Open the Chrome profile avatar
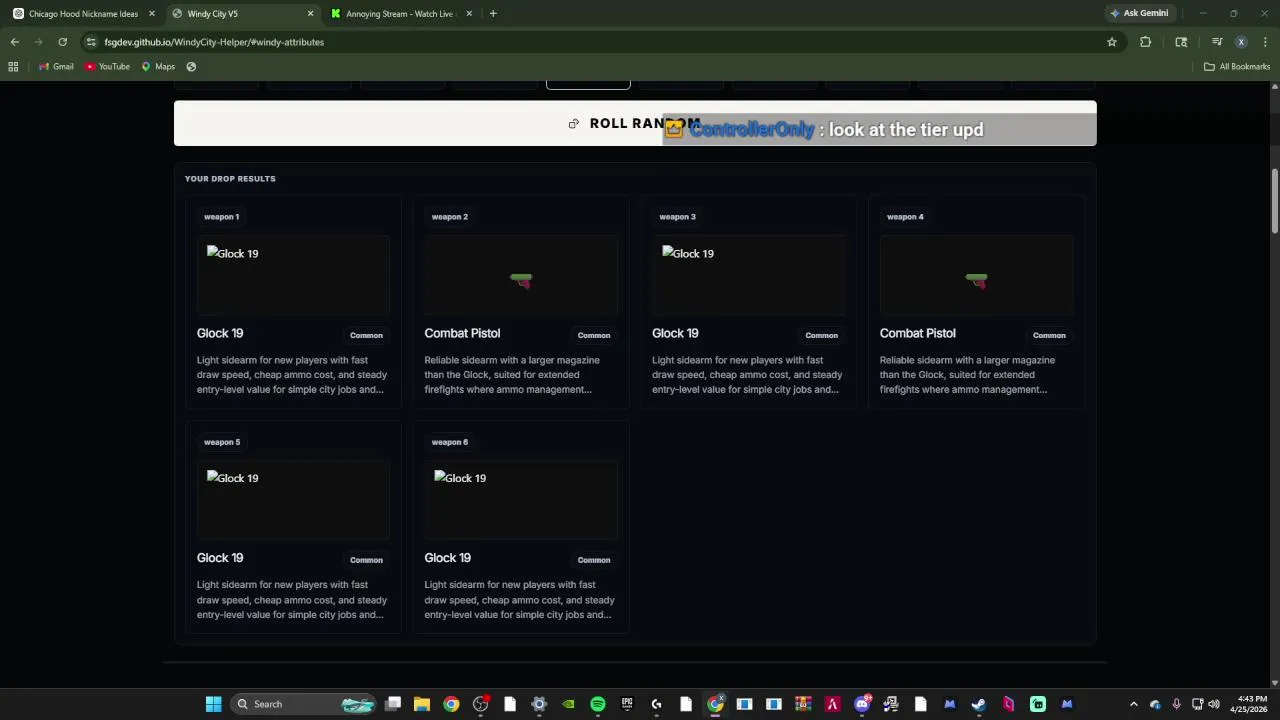 1241,42
